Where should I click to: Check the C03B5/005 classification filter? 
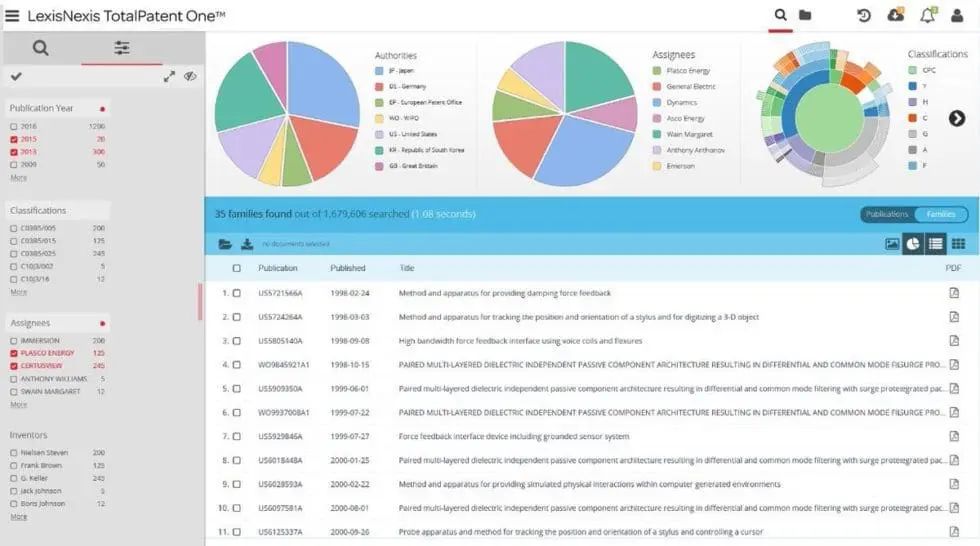[14, 228]
